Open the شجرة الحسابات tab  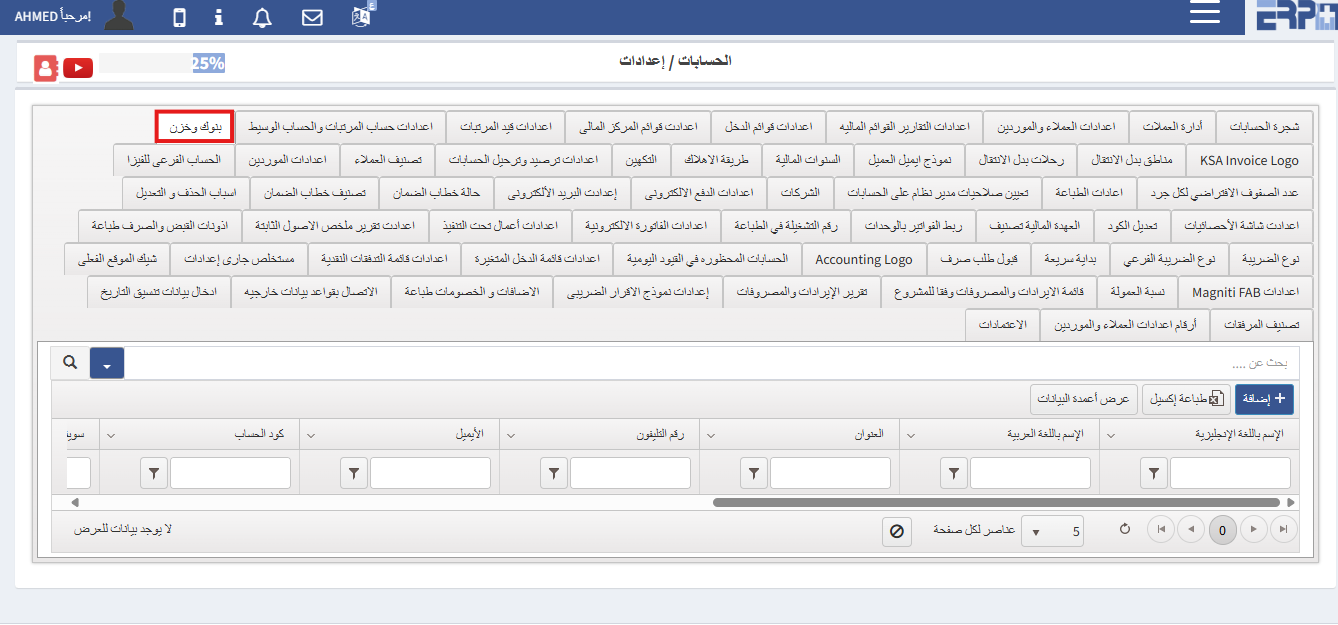[x=1267, y=126]
